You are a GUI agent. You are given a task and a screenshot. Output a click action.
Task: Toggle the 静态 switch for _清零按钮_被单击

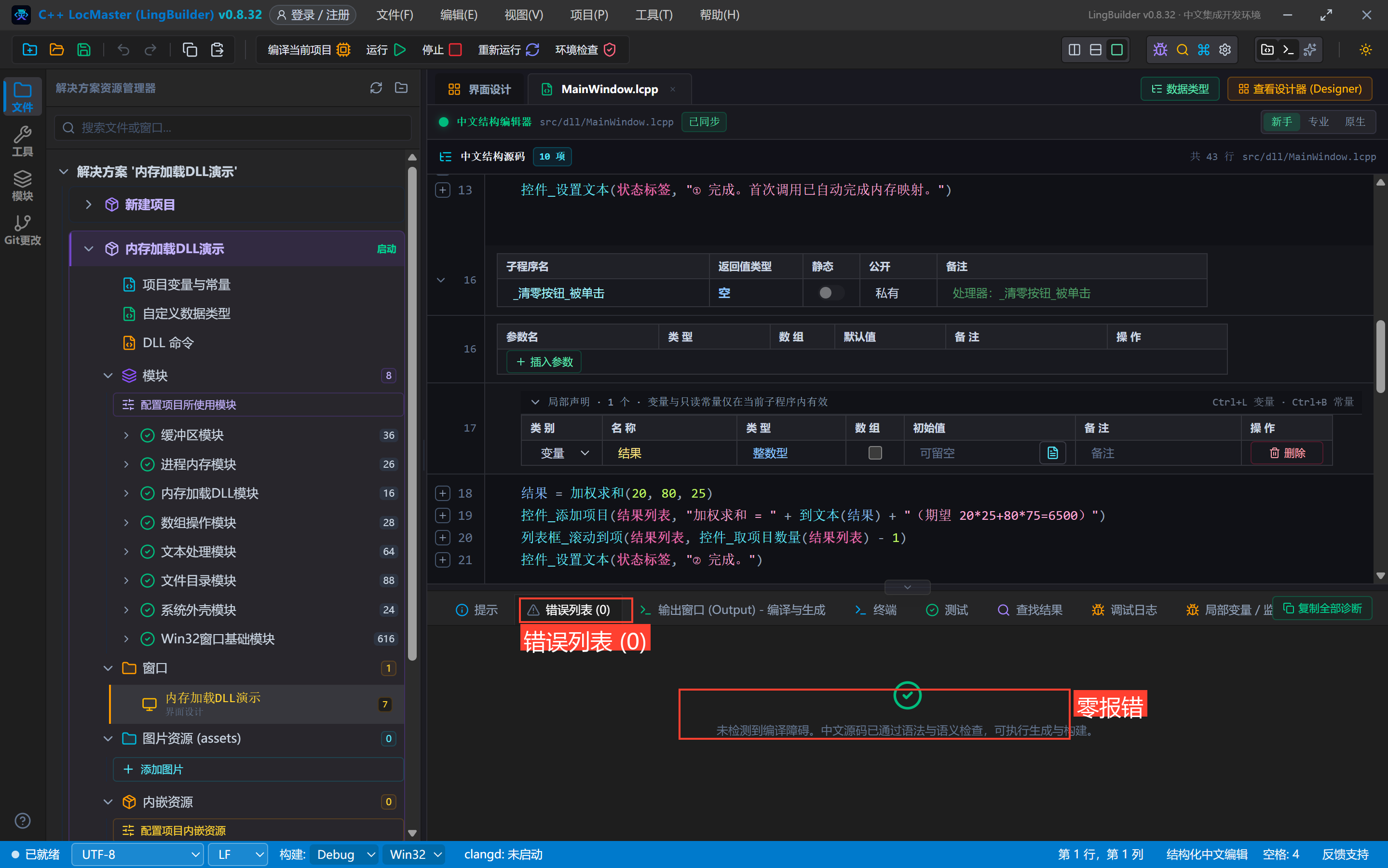(830, 293)
